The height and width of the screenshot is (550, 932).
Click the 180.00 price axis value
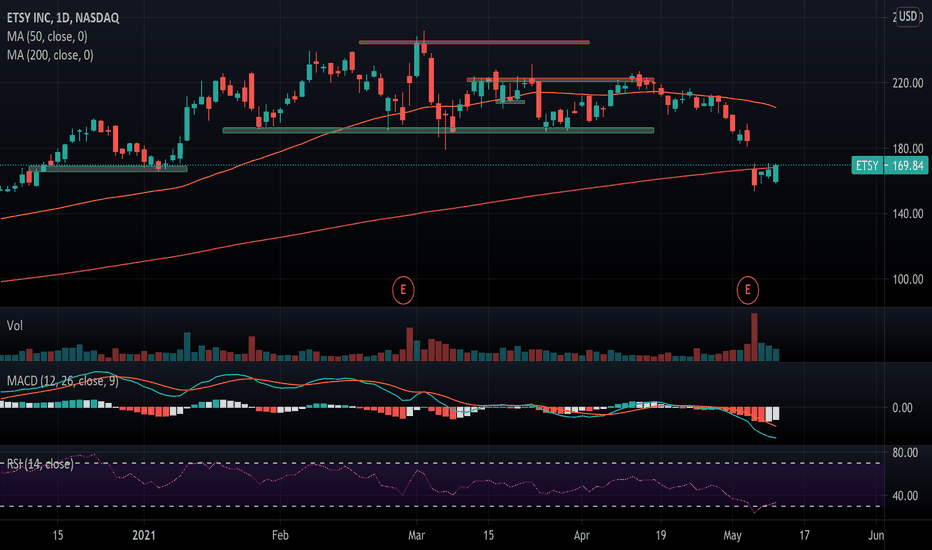908,149
